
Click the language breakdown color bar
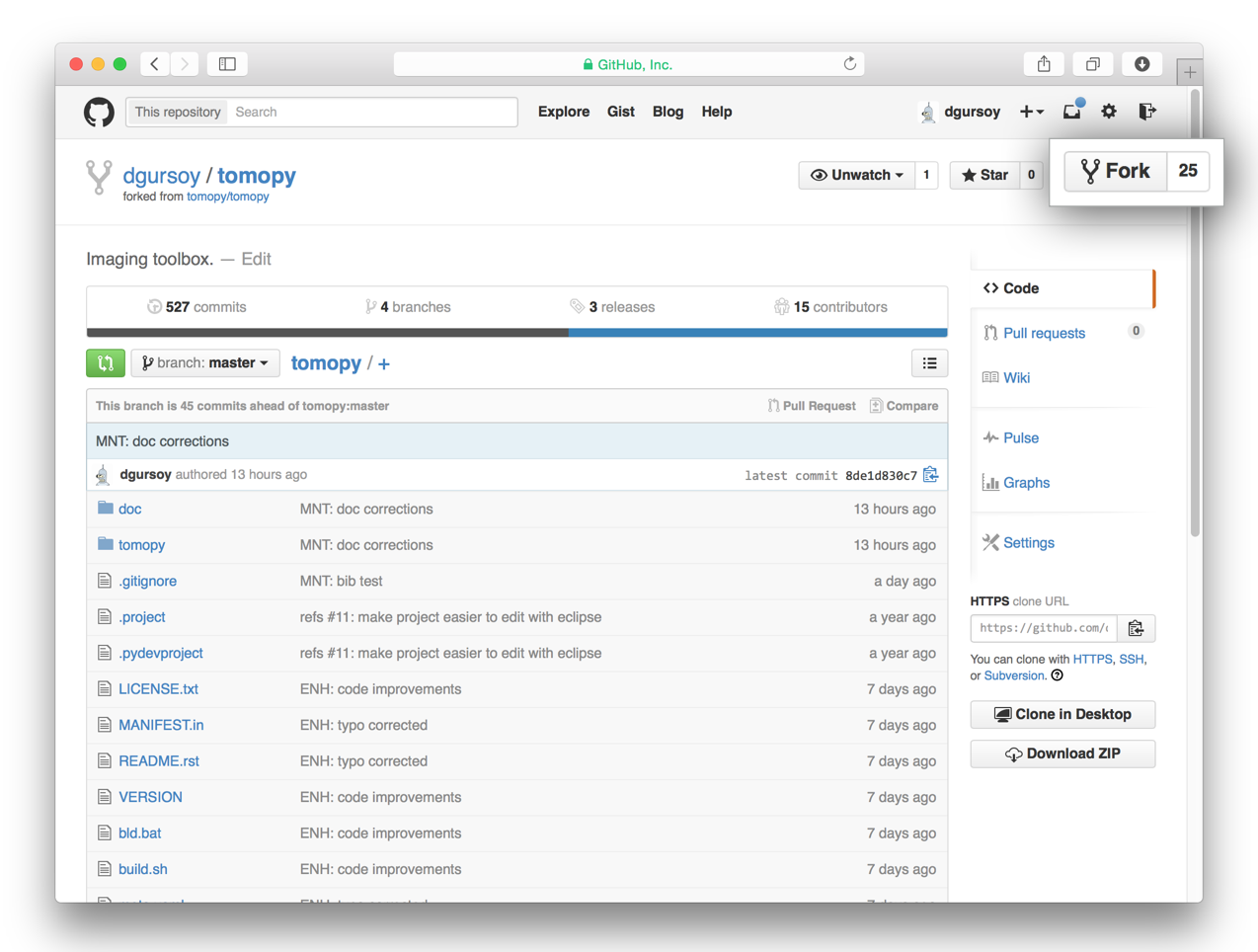click(x=516, y=333)
